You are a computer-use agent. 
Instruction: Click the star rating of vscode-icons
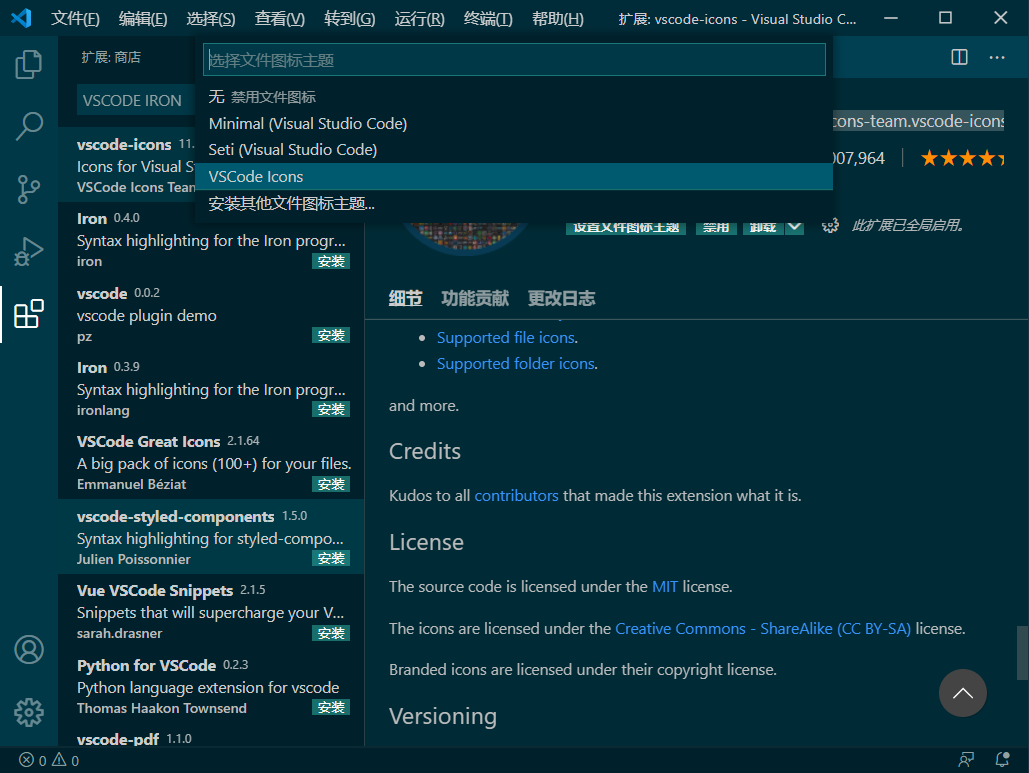962,158
